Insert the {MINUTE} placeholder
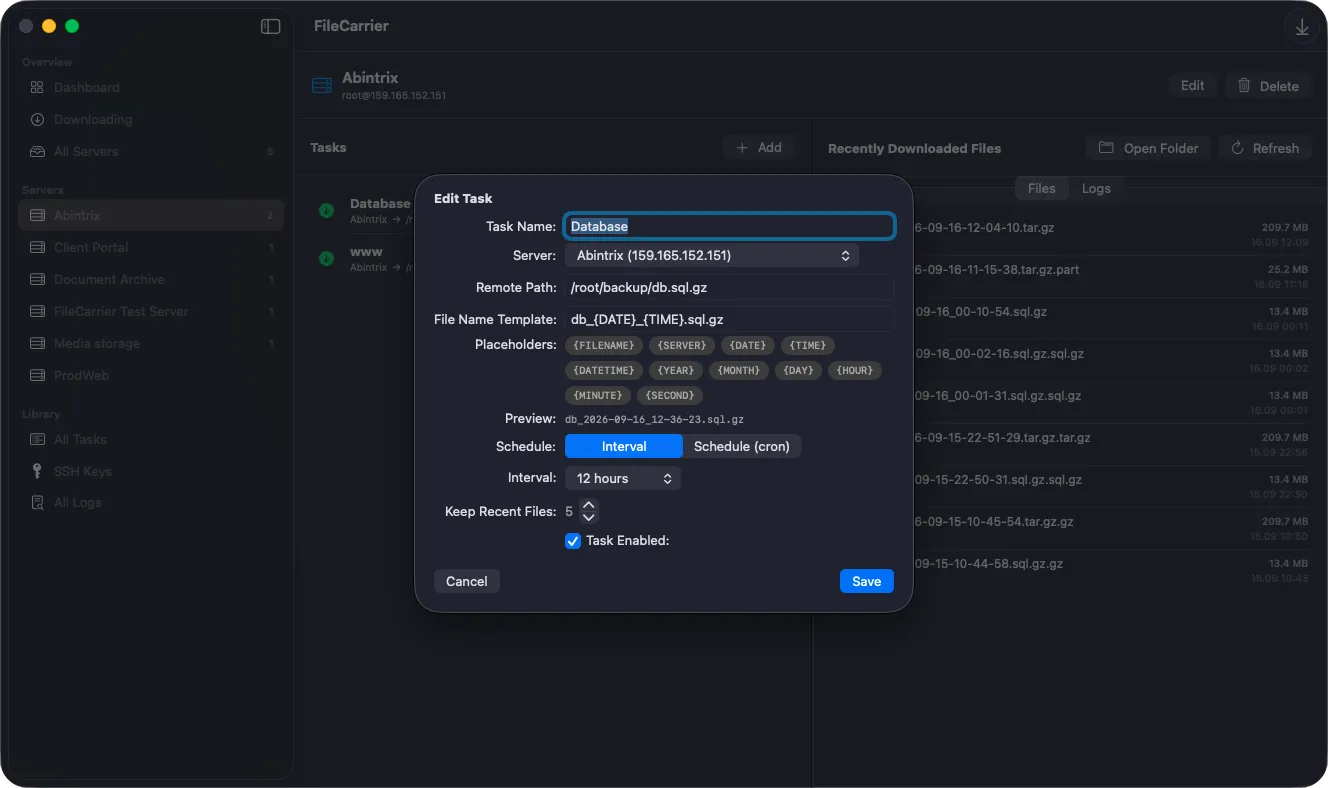The image size is (1328, 788). [597, 395]
